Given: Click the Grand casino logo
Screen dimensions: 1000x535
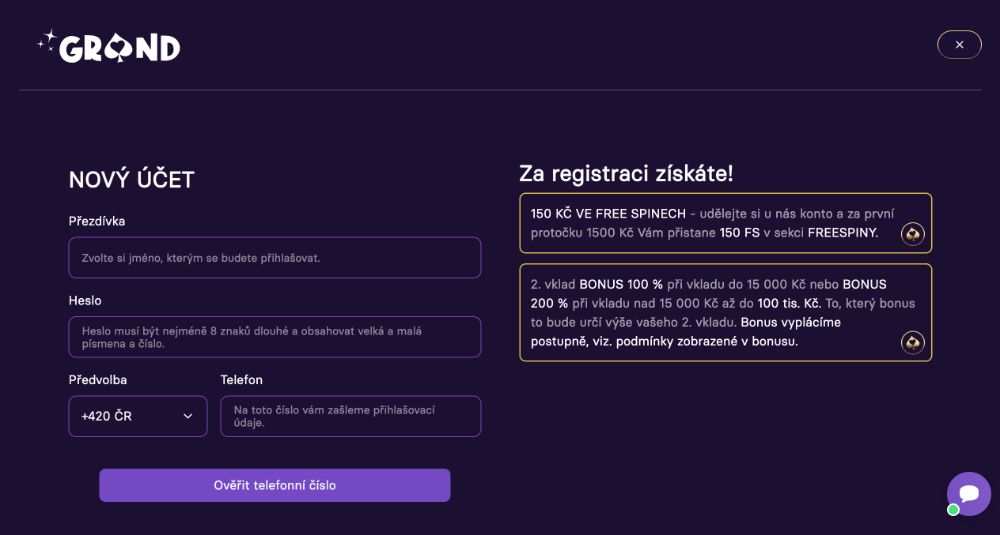Looking at the screenshot, I should point(119,47).
